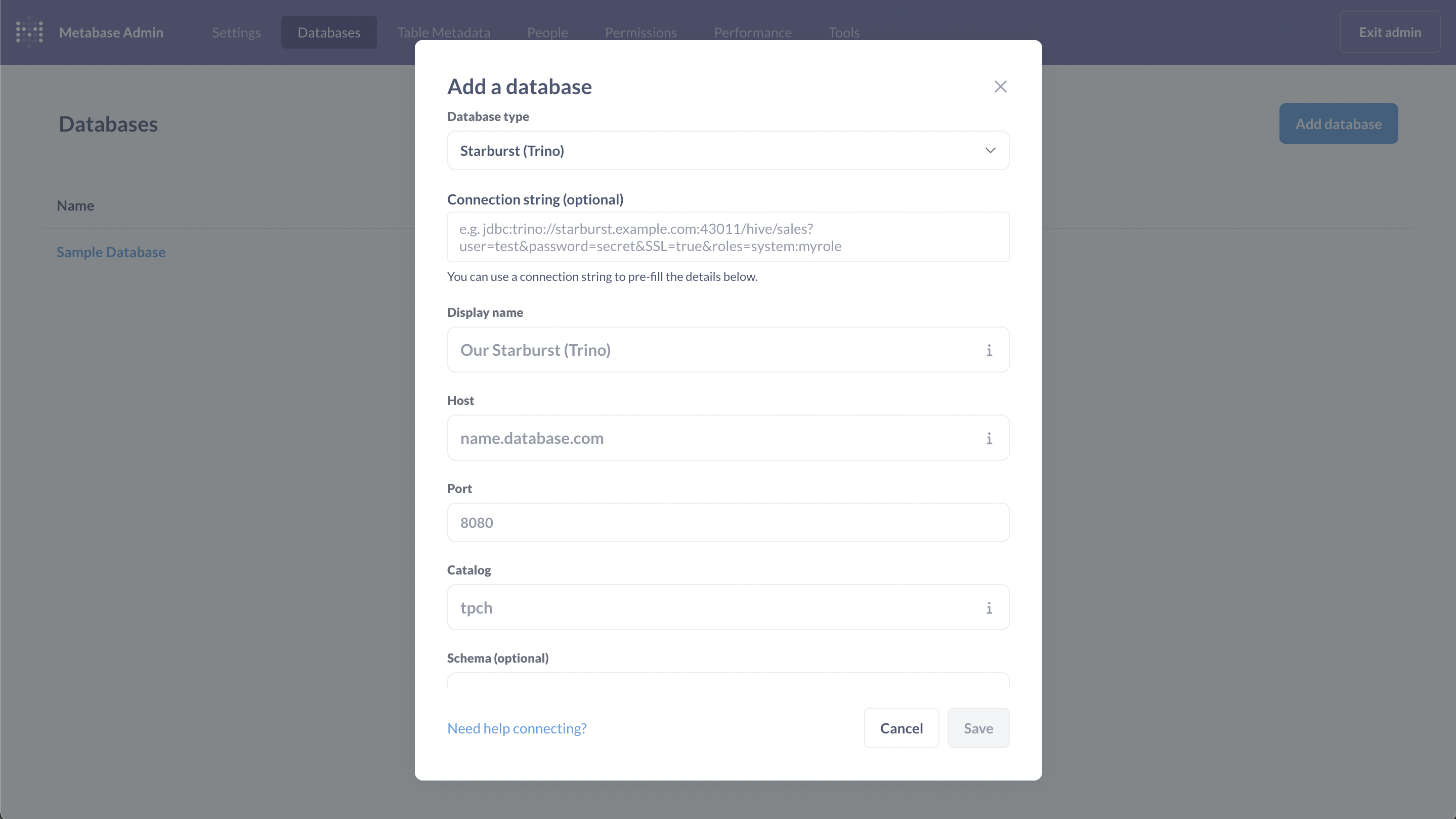
Task: Switch to the Table Metadata tab
Action: (443, 32)
